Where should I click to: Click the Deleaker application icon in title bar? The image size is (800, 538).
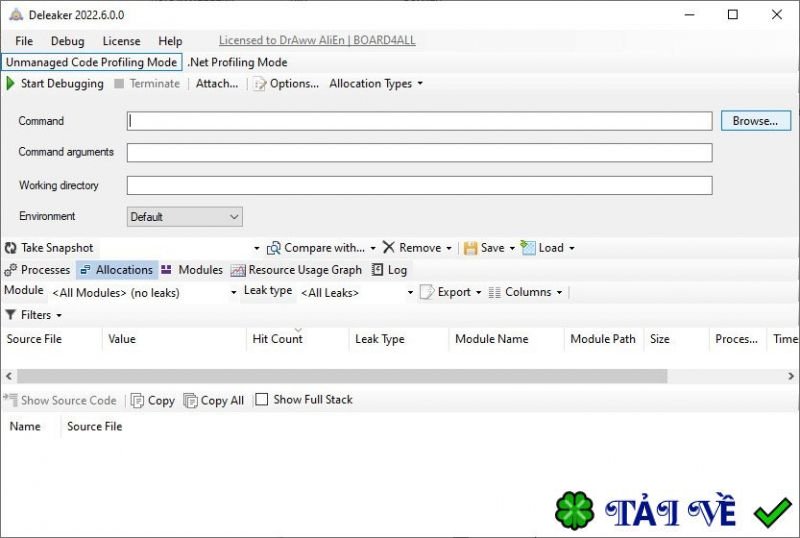16,15
